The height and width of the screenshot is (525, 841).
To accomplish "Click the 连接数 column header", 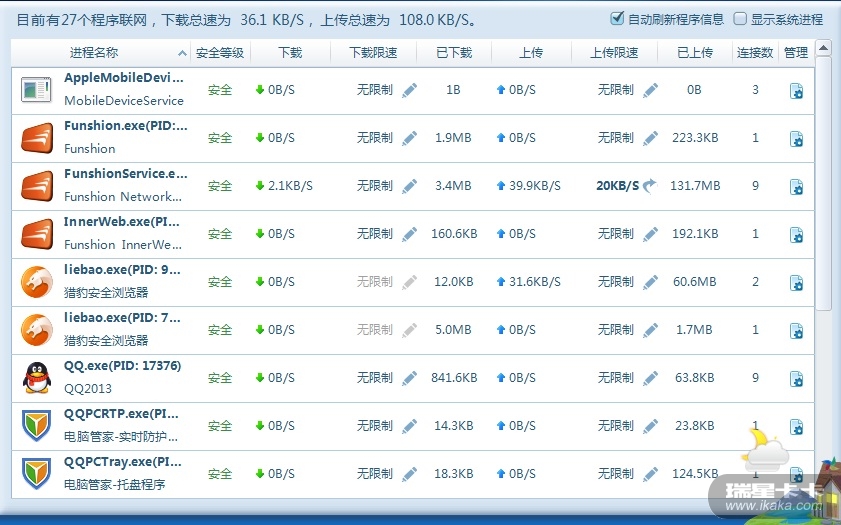I will tap(755, 52).
